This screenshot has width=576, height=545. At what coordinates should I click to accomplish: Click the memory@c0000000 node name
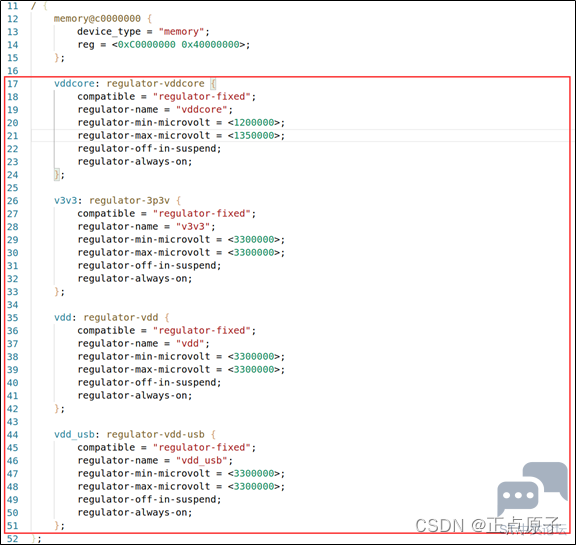point(97,18)
